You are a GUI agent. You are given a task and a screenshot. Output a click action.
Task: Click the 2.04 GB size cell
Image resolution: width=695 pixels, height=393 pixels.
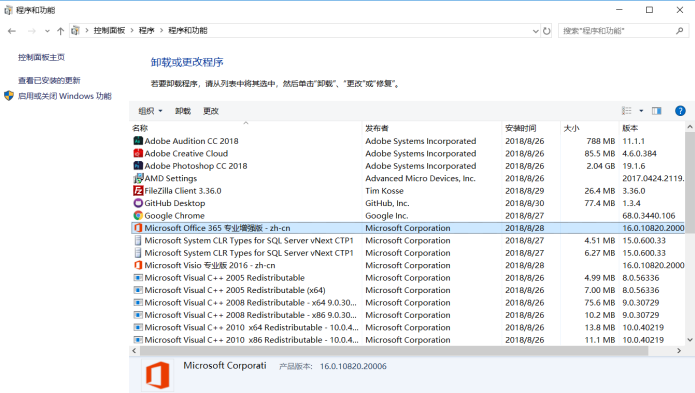tap(601, 166)
